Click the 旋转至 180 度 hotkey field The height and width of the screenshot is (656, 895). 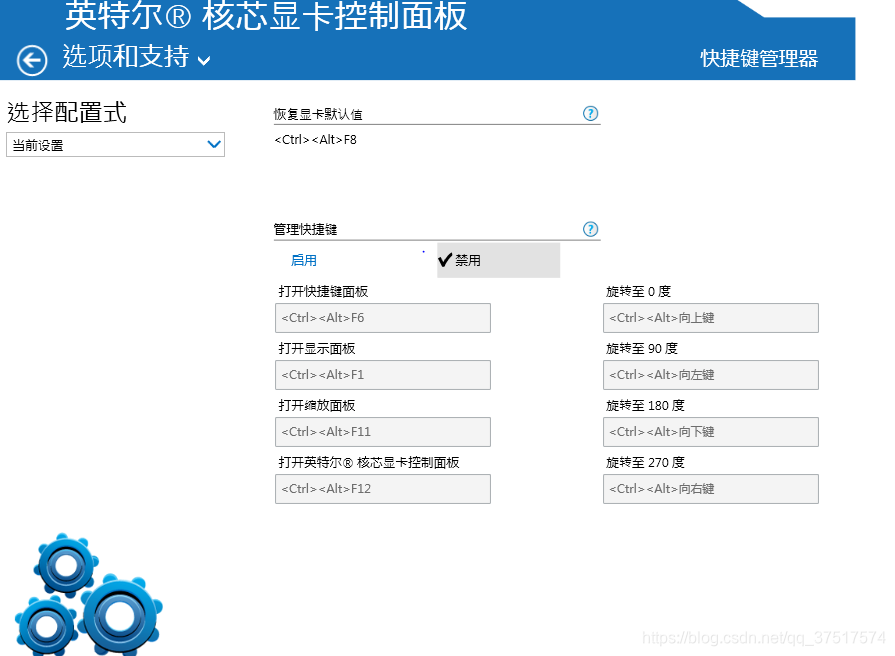711,432
